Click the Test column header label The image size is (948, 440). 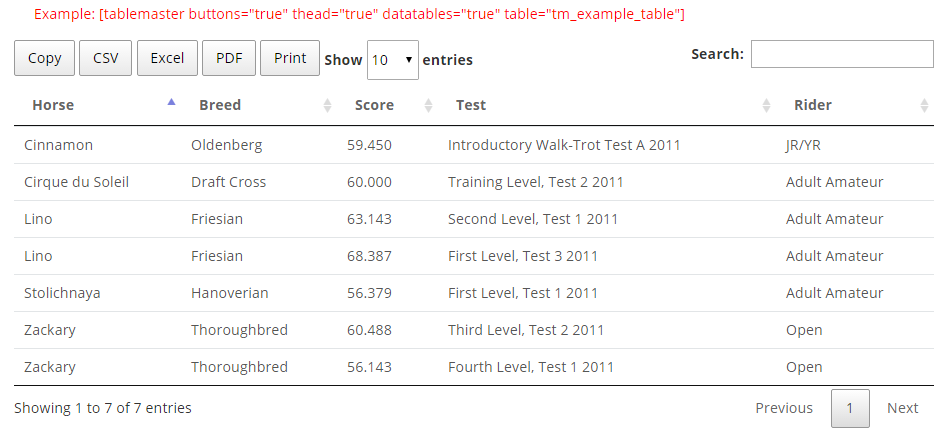pyautogui.click(x=470, y=105)
